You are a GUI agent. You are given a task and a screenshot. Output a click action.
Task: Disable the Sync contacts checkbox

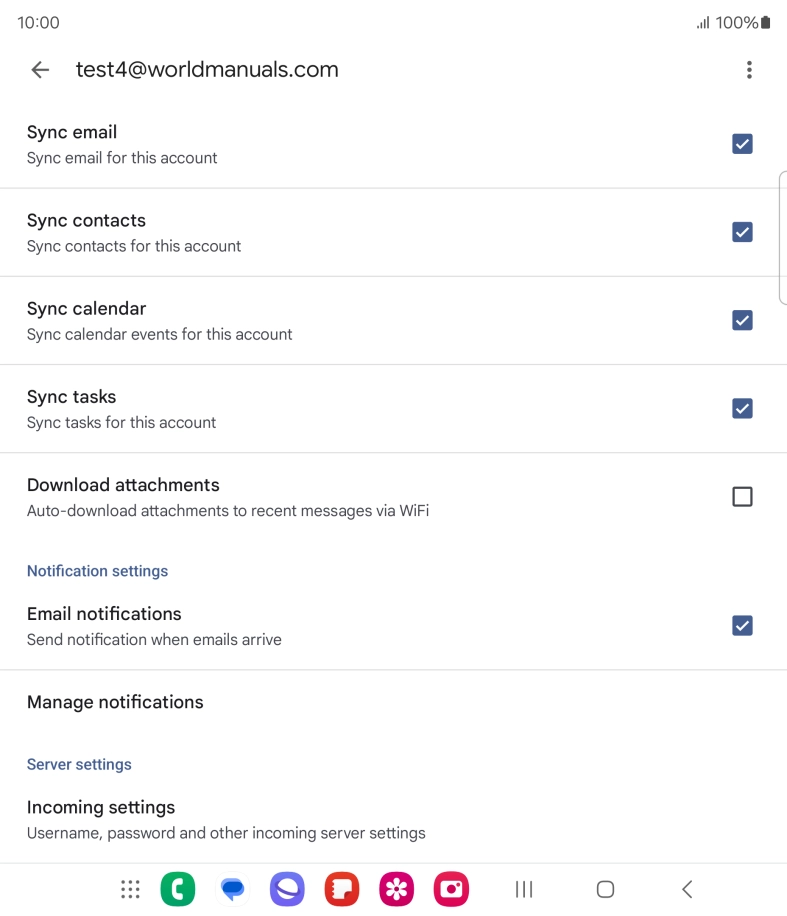(x=742, y=232)
